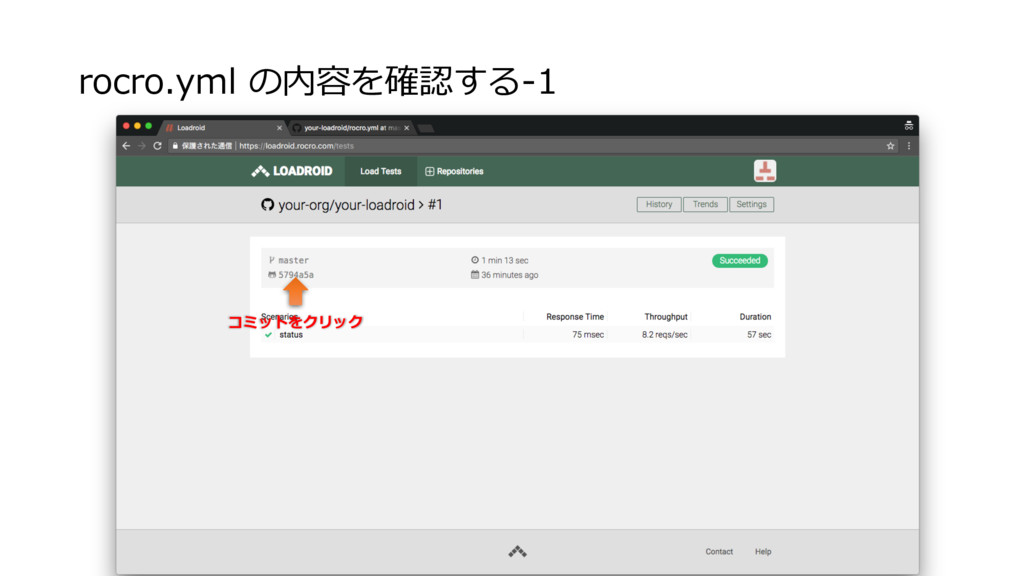Click the 36 minutes ago text

(509, 275)
